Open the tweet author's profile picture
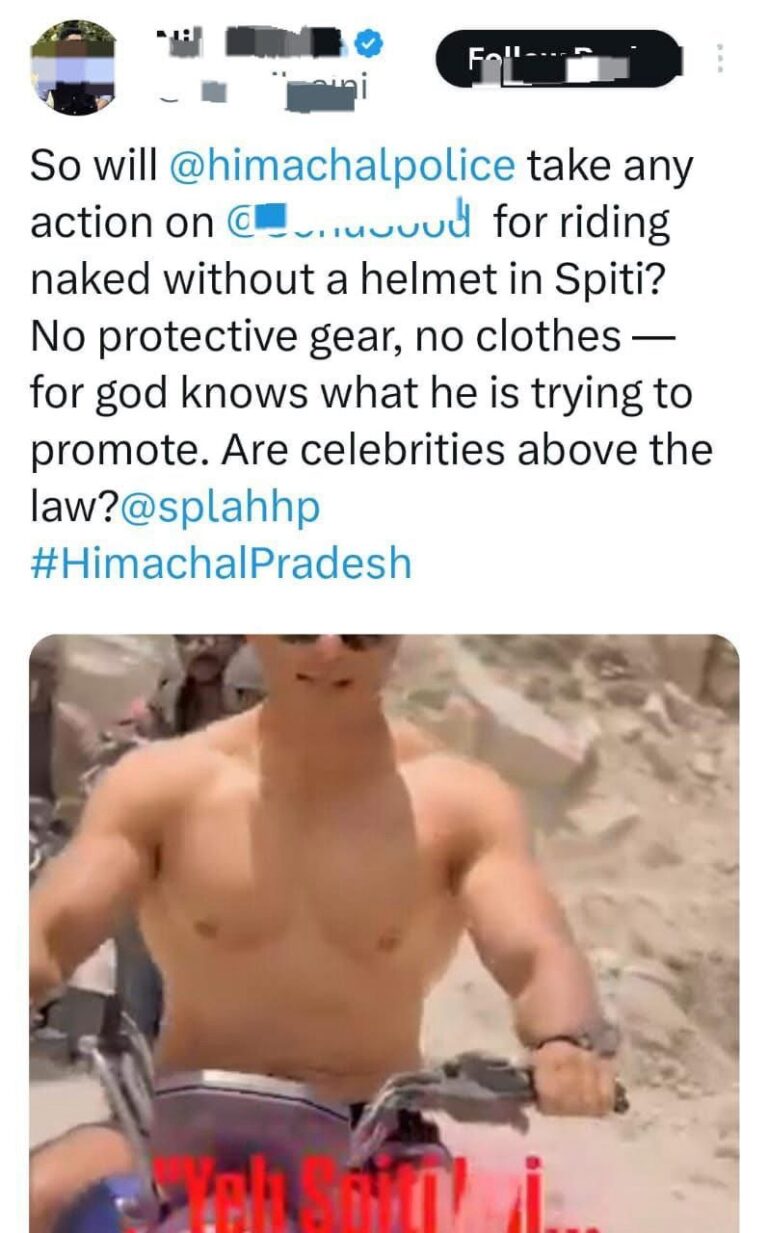768x1233 pixels. coord(73,67)
